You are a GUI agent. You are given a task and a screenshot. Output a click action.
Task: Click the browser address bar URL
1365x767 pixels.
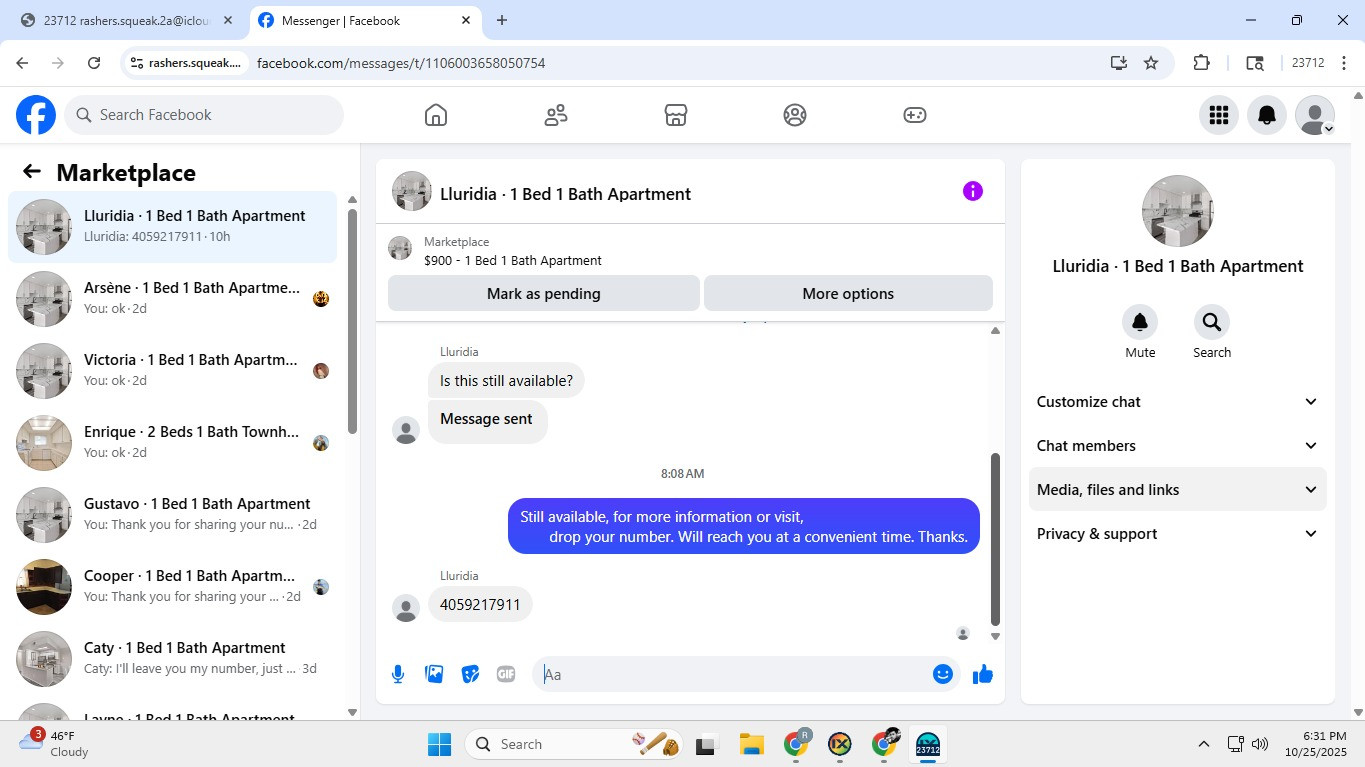[401, 63]
